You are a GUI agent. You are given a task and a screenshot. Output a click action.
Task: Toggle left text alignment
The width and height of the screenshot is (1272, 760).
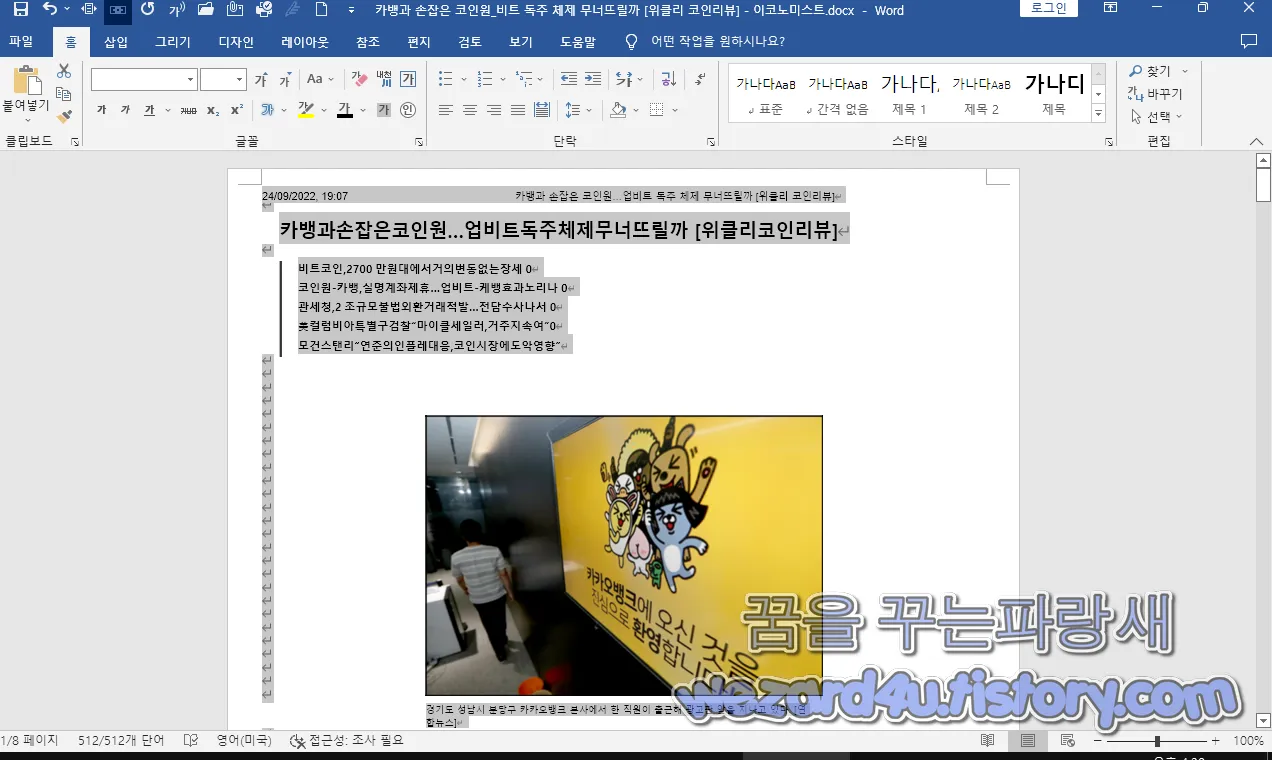(x=446, y=110)
